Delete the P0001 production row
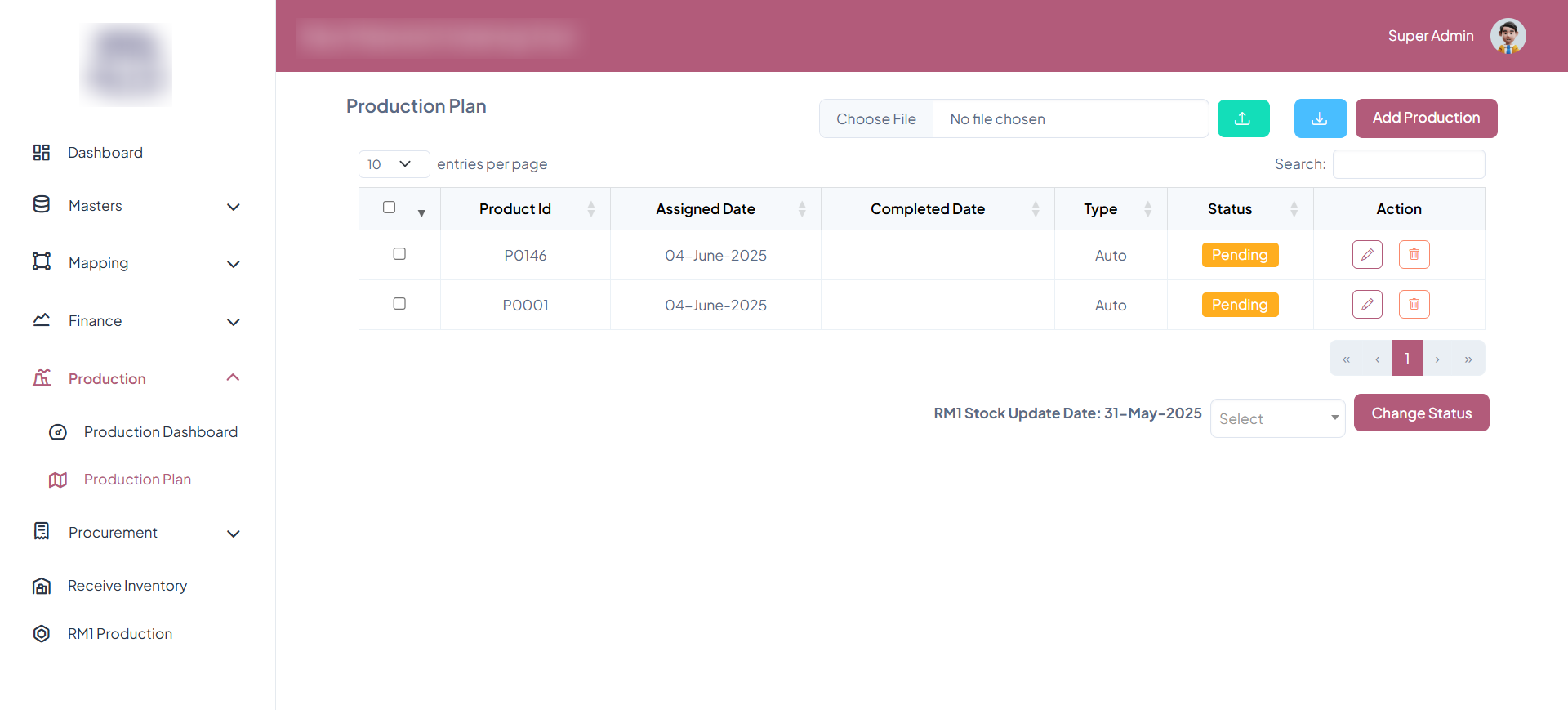 [1414, 305]
